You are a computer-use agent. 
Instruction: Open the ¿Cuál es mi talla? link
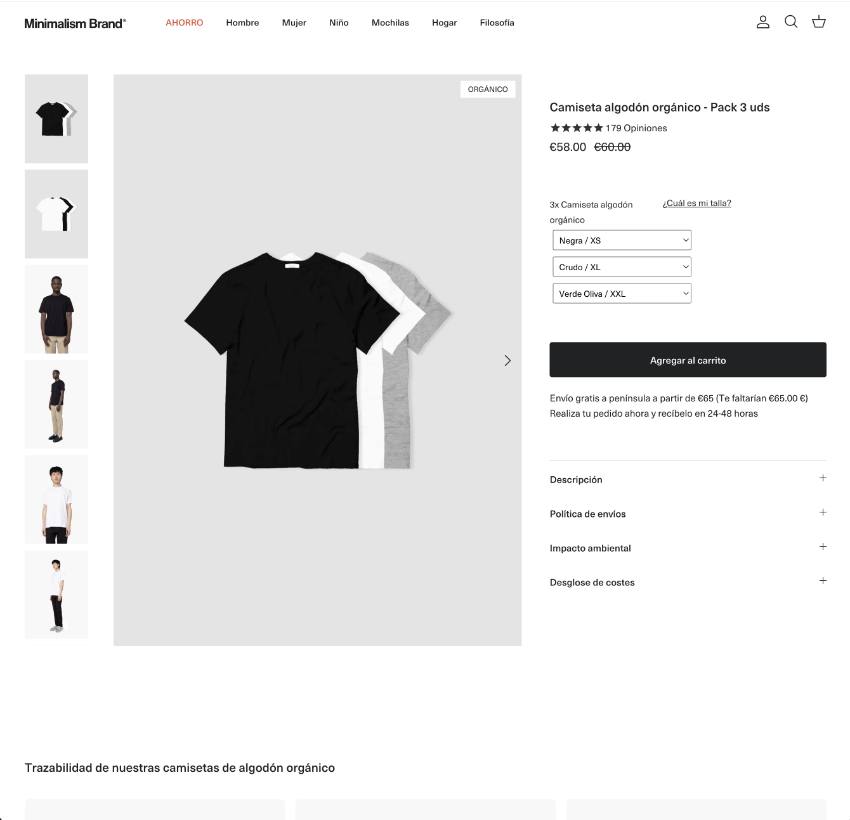point(697,203)
